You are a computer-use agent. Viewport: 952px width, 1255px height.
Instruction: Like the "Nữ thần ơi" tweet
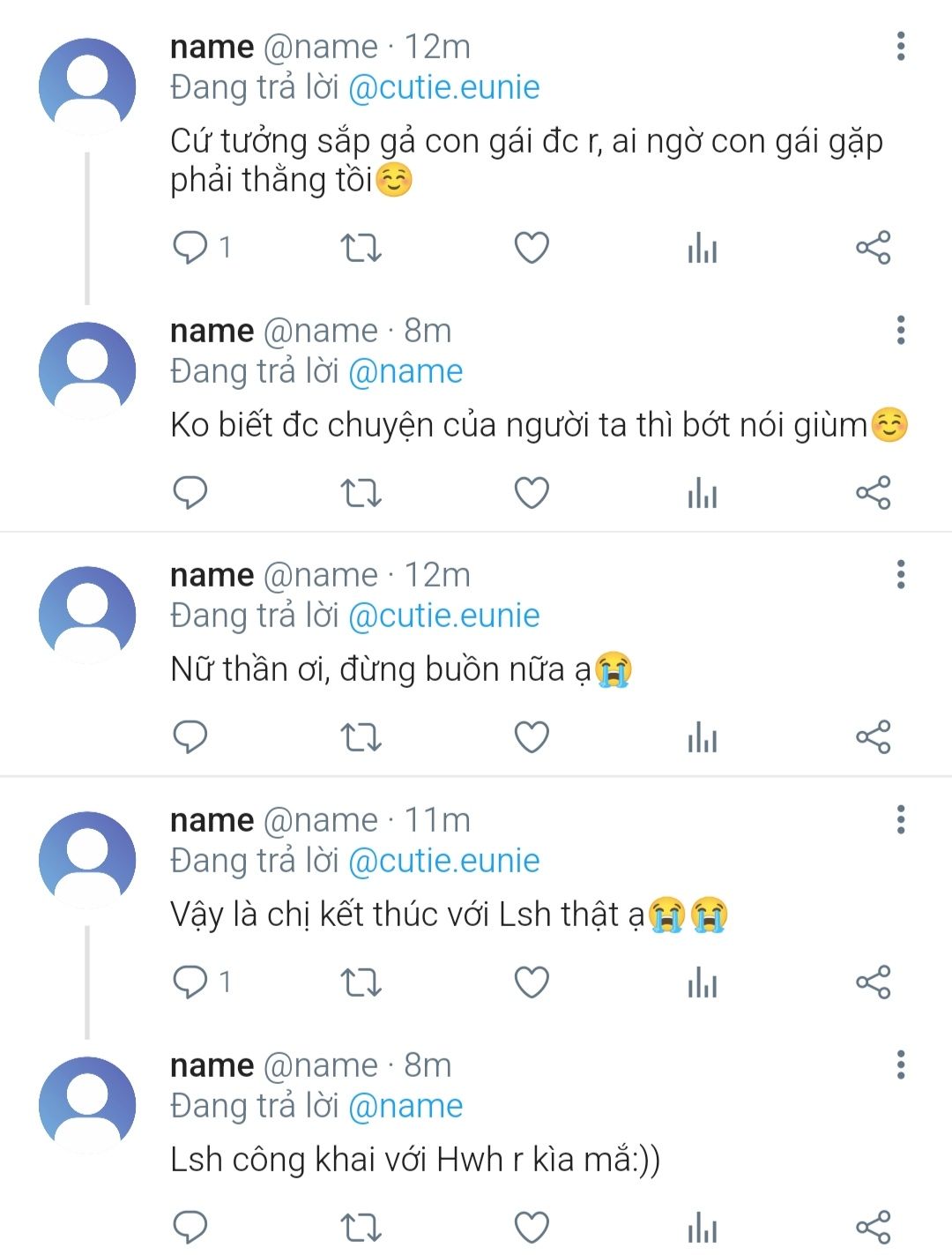(532, 737)
